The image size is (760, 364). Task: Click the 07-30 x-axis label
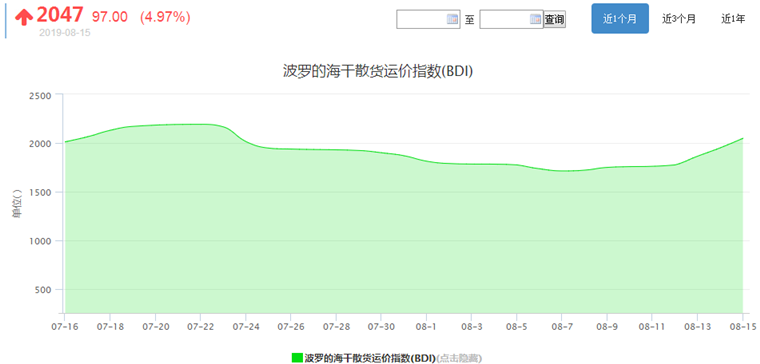tap(381, 327)
